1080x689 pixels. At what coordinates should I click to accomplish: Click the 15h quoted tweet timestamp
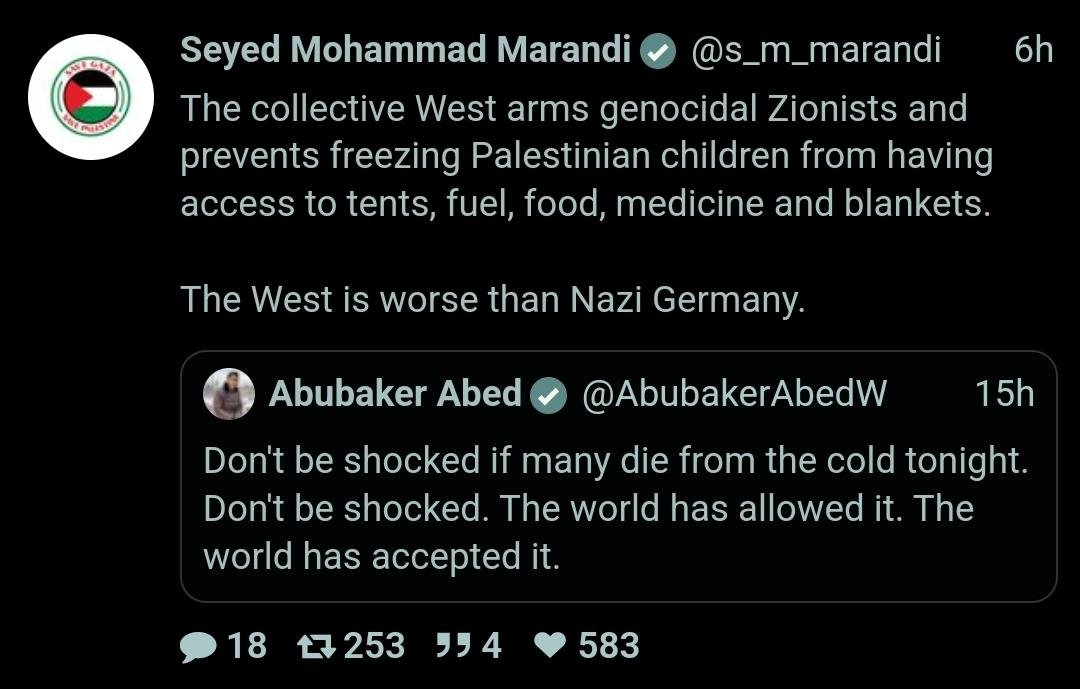(x=1004, y=394)
